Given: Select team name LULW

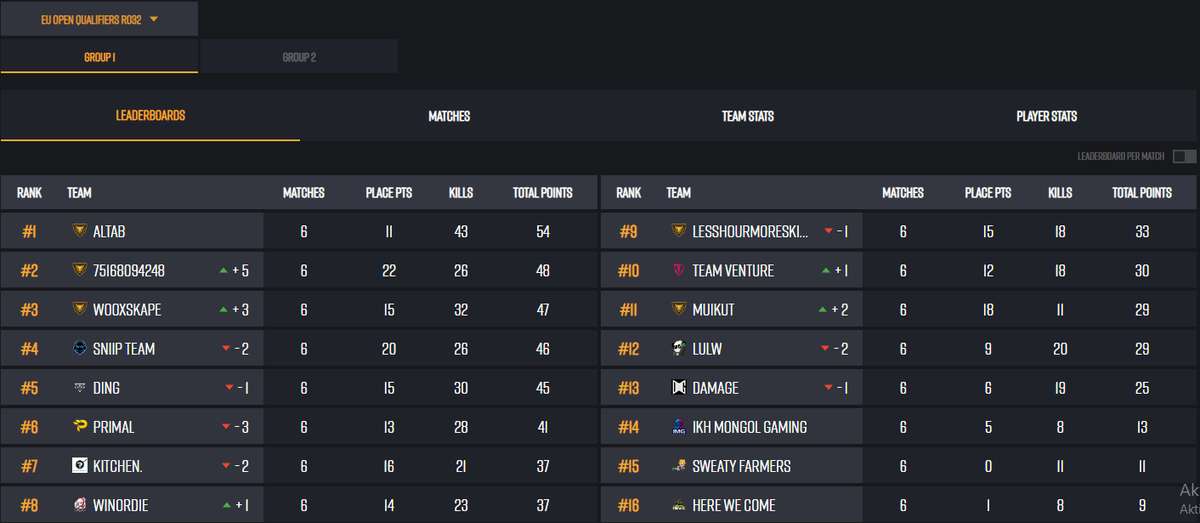Looking at the screenshot, I should (707, 349).
